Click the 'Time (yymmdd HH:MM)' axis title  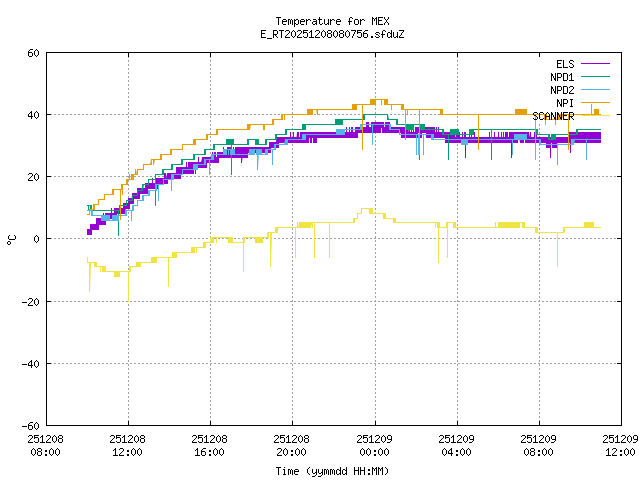click(x=331, y=470)
